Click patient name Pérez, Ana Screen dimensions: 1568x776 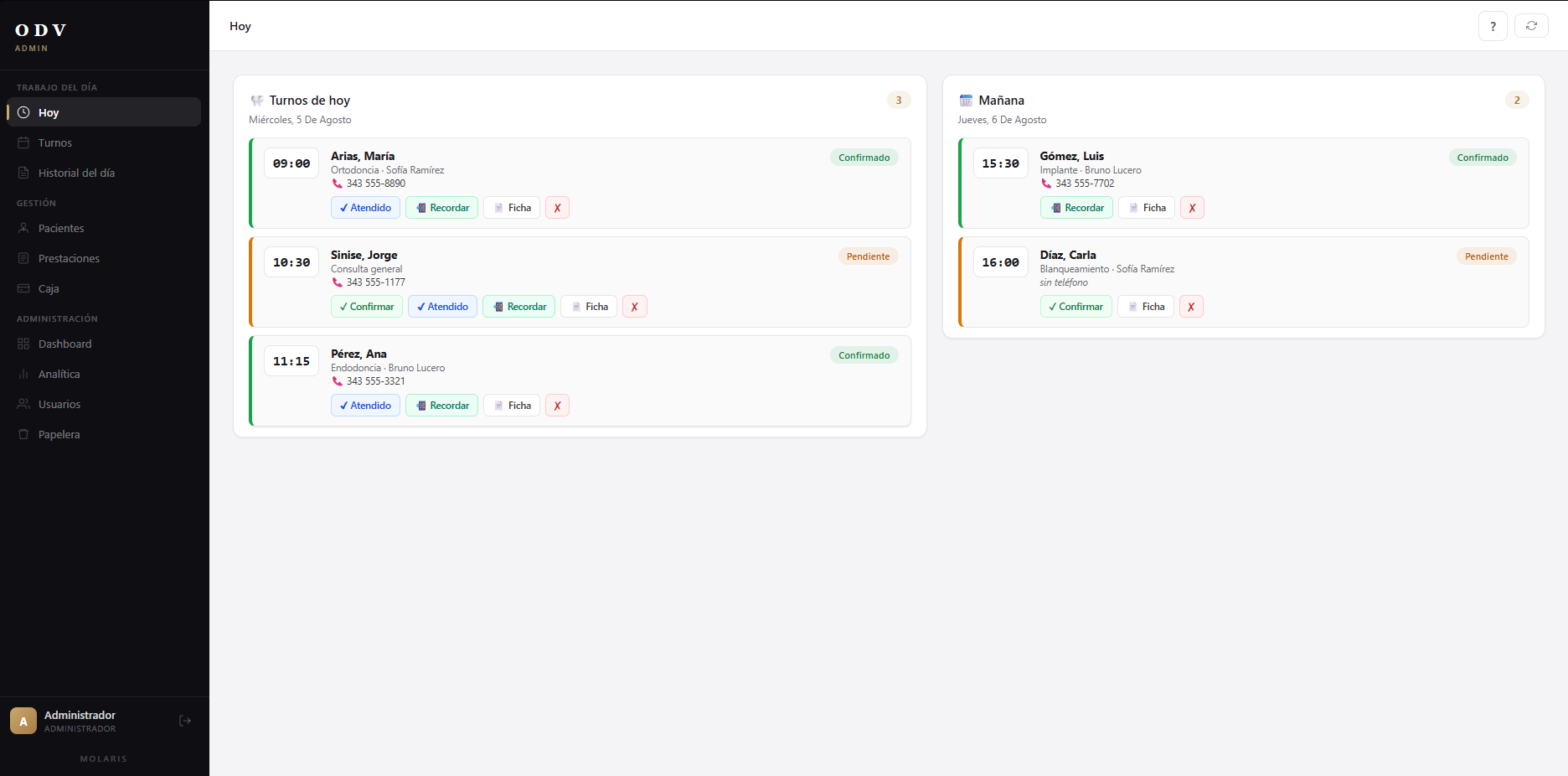(x=358, y=354)
